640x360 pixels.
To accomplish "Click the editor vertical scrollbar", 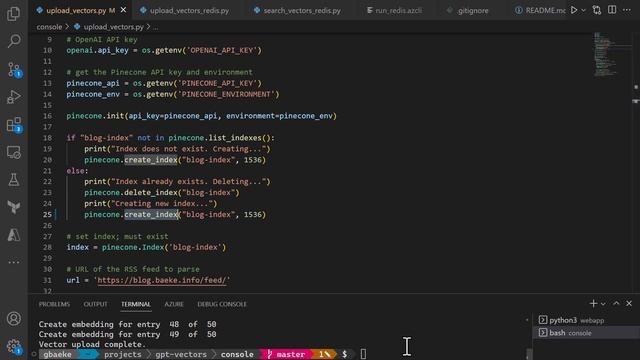I will click(636, 163).
